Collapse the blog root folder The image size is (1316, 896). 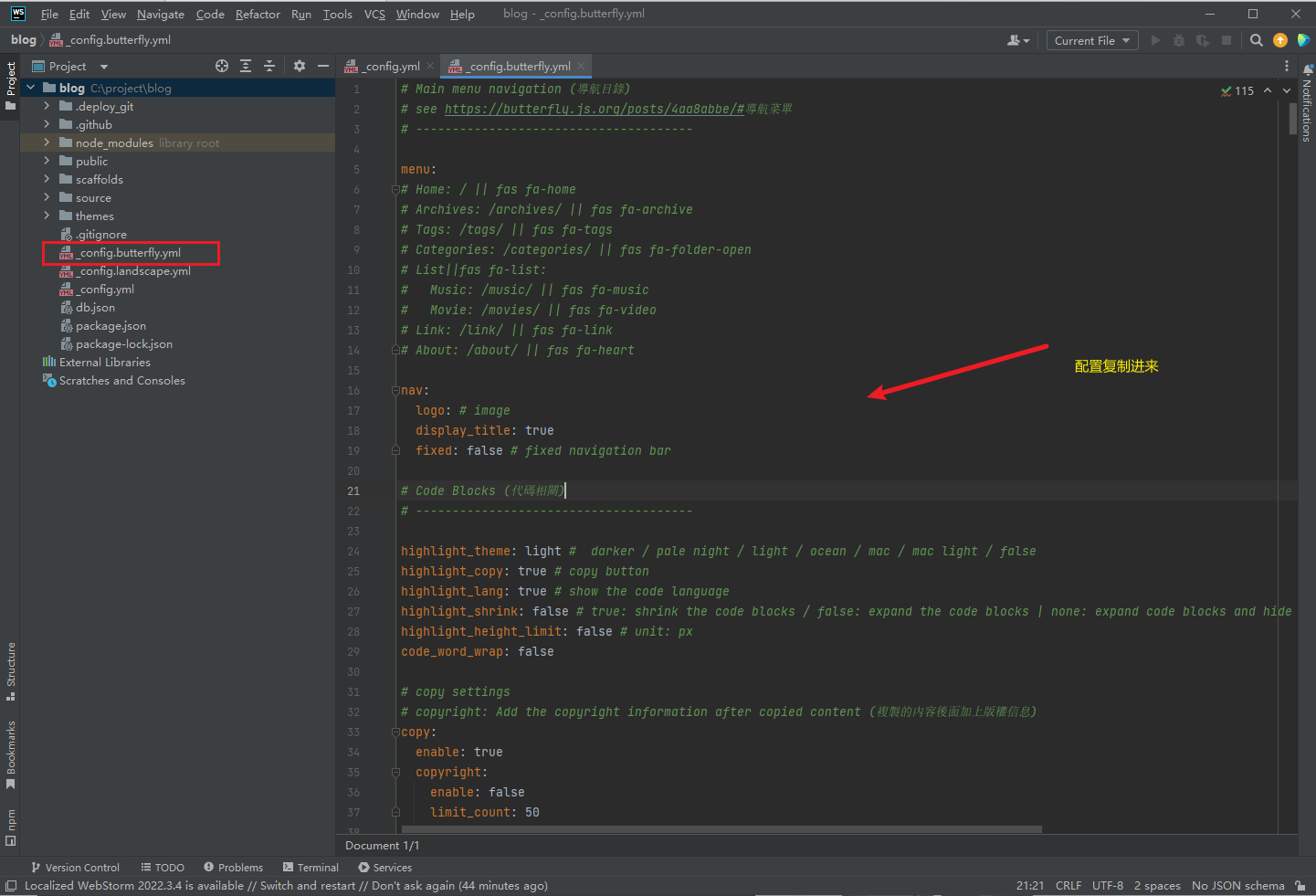pyautogui.click(x=31, y=88)
